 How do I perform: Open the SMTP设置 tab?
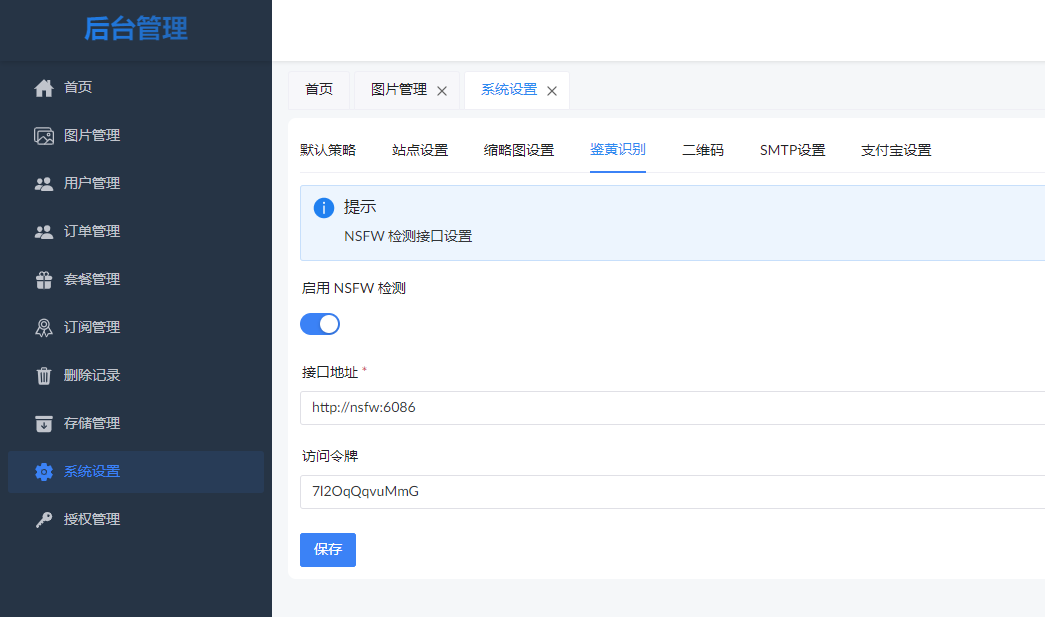pyautogui.click(x=792, y=151)
